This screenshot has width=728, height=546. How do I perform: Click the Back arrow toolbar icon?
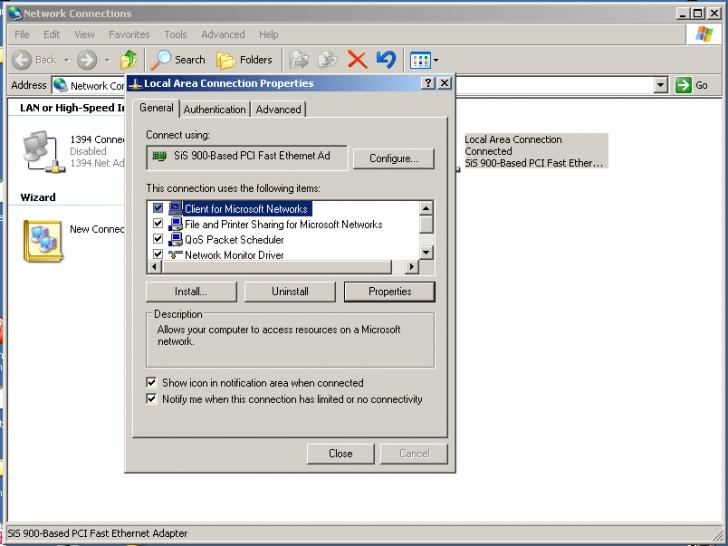coord(21,60)
